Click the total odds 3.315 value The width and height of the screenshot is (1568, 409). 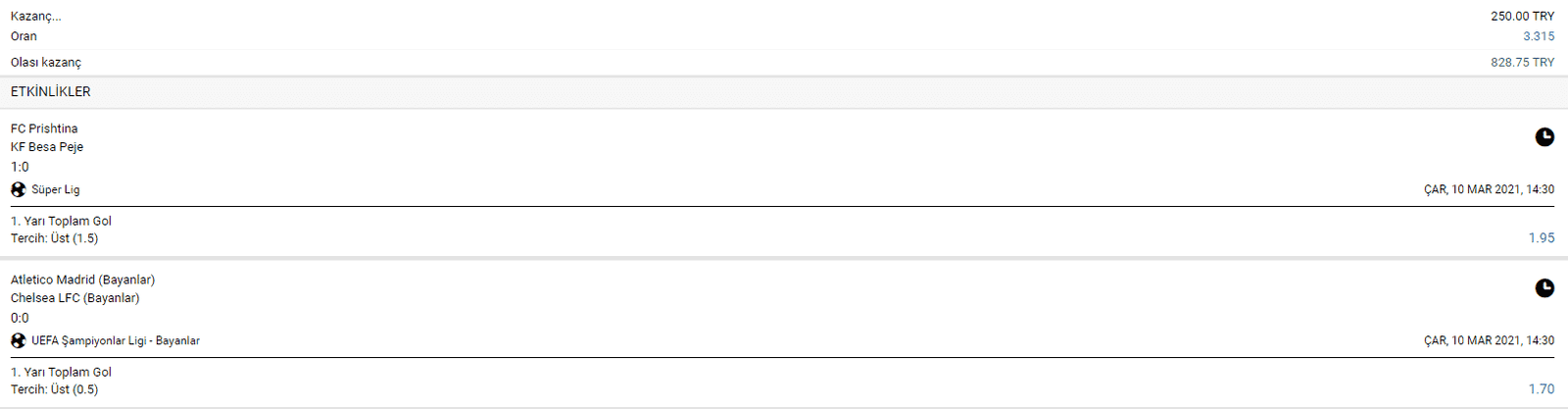tap(1539, 36)
